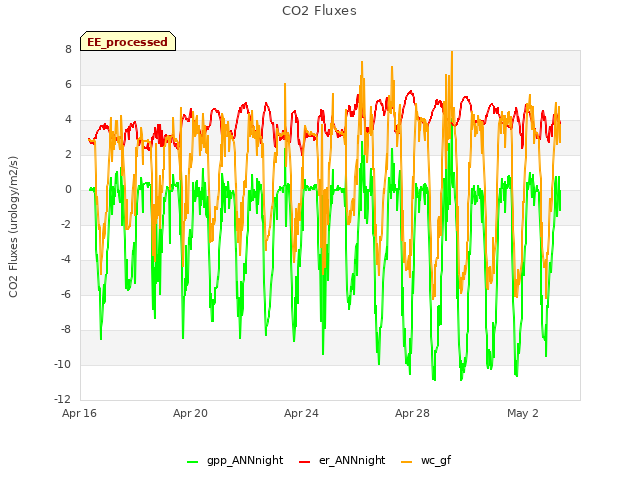Click the EE_processed label tag
The image size is (640, 480).
click(128, 41)
